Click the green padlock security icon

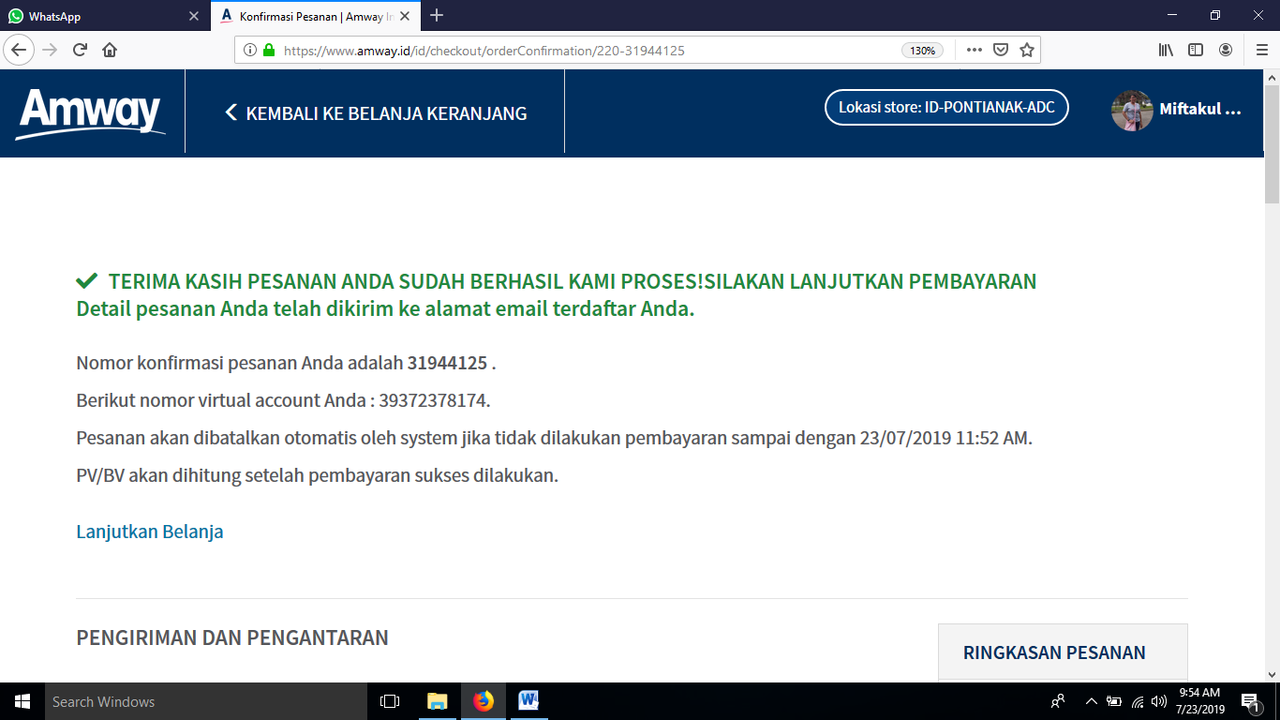point(268,50)
